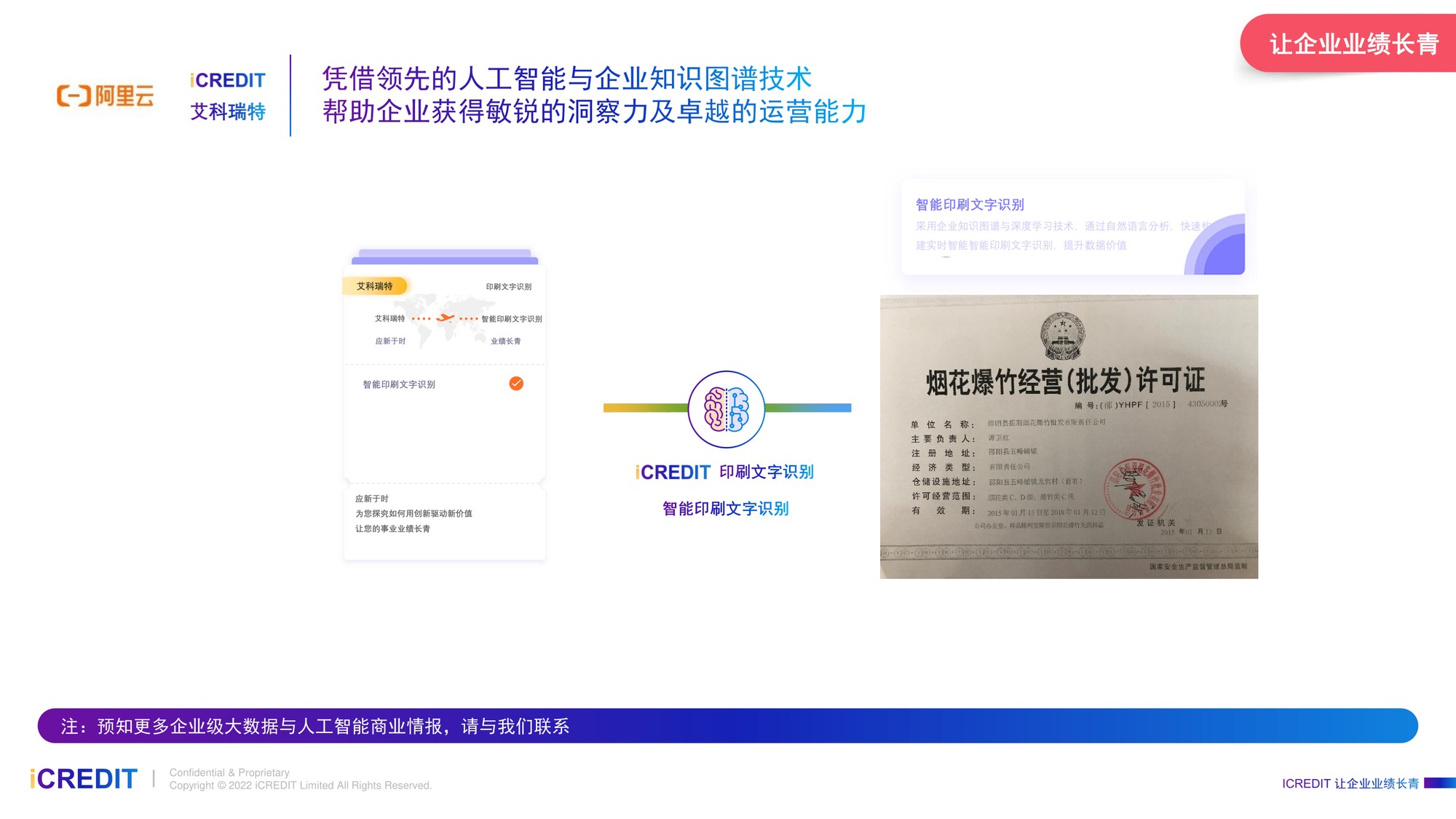The image size is (1456, 819).
Task: Click 让您的事业业绩长青 text line
Action: pyautogui.click(x=392, y=529)
